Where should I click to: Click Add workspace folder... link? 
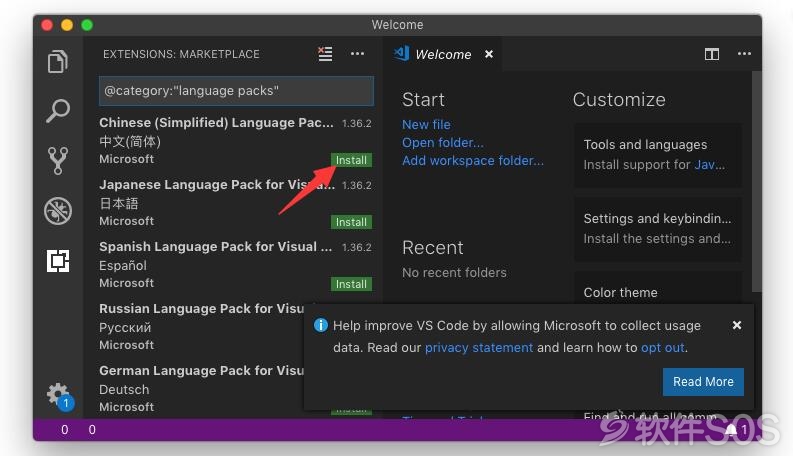click(473, 161)
